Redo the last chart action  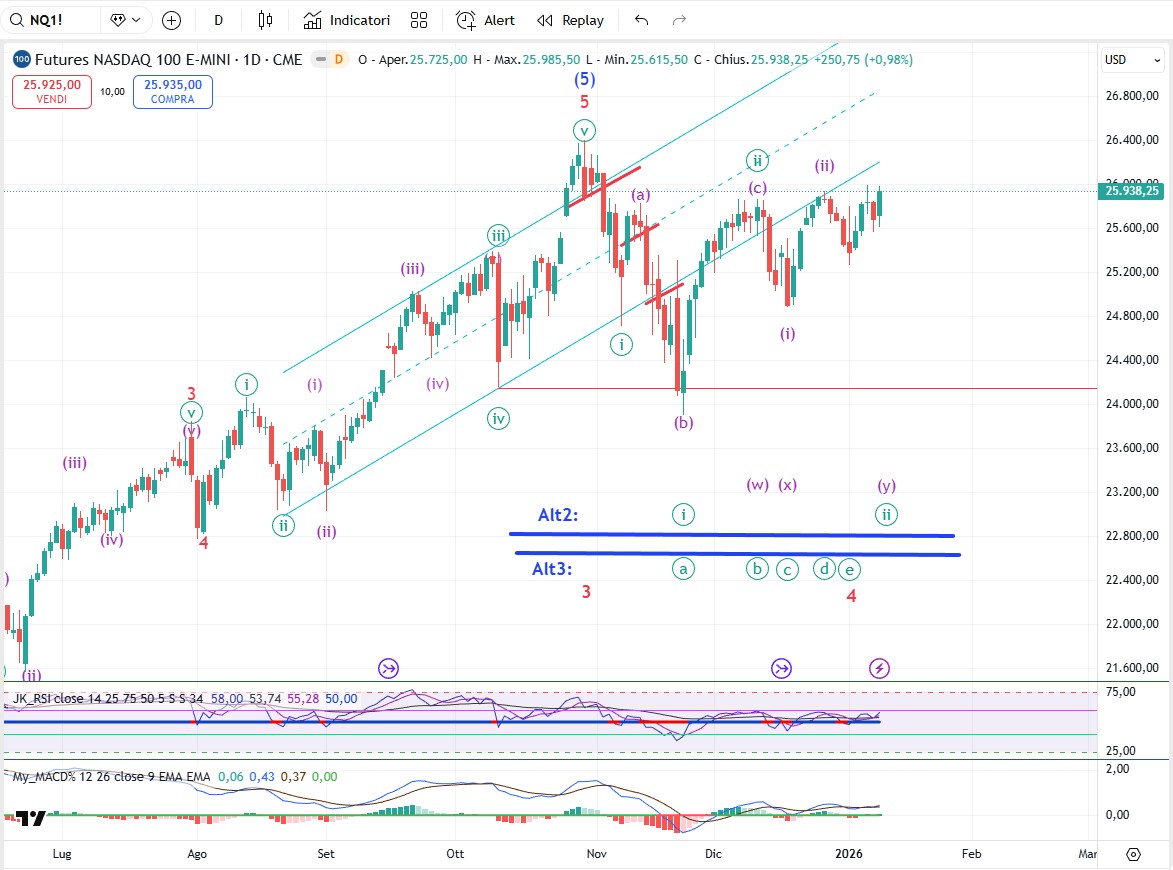[679, 20]
